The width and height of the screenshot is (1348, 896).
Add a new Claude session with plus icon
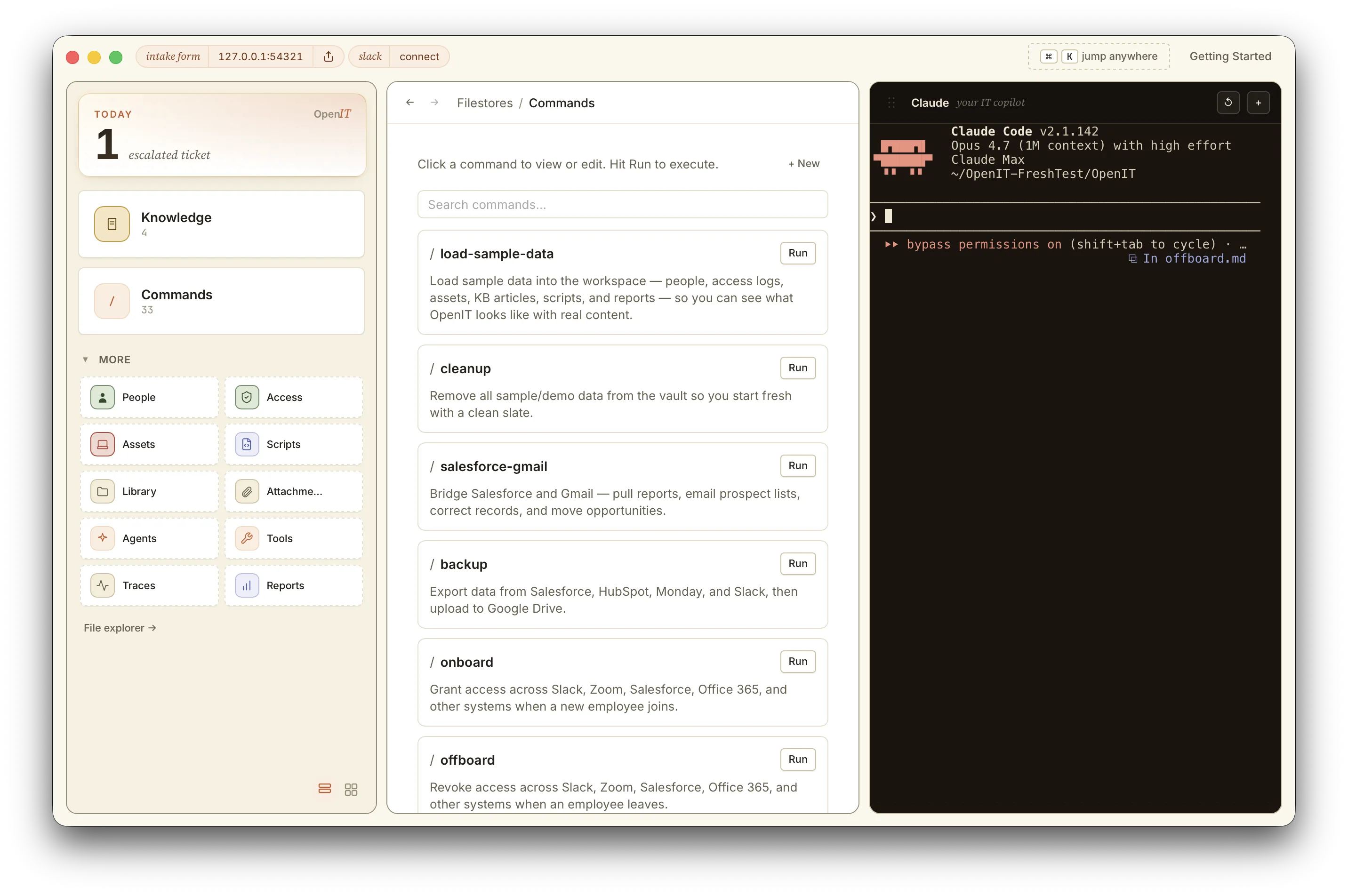point(1258,103)
